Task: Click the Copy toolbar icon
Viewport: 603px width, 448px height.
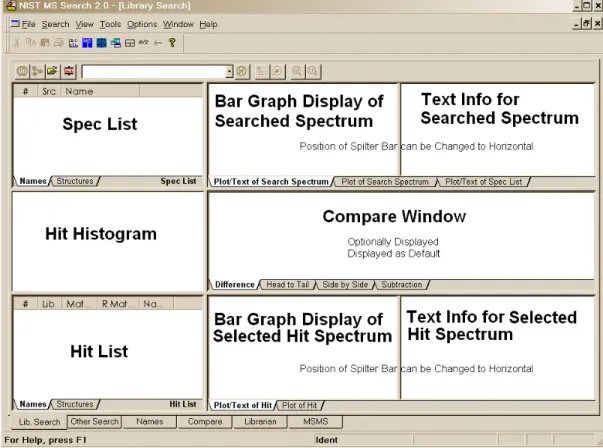Action: pos(31,42)
